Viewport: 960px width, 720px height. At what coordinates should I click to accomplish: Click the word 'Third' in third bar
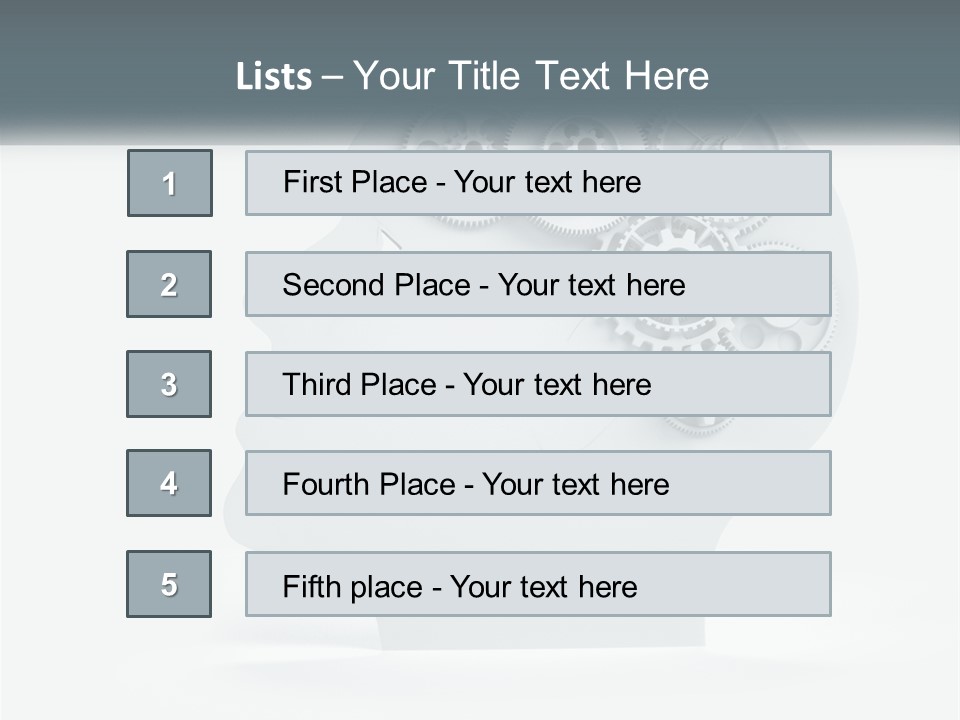coord(318,385)
